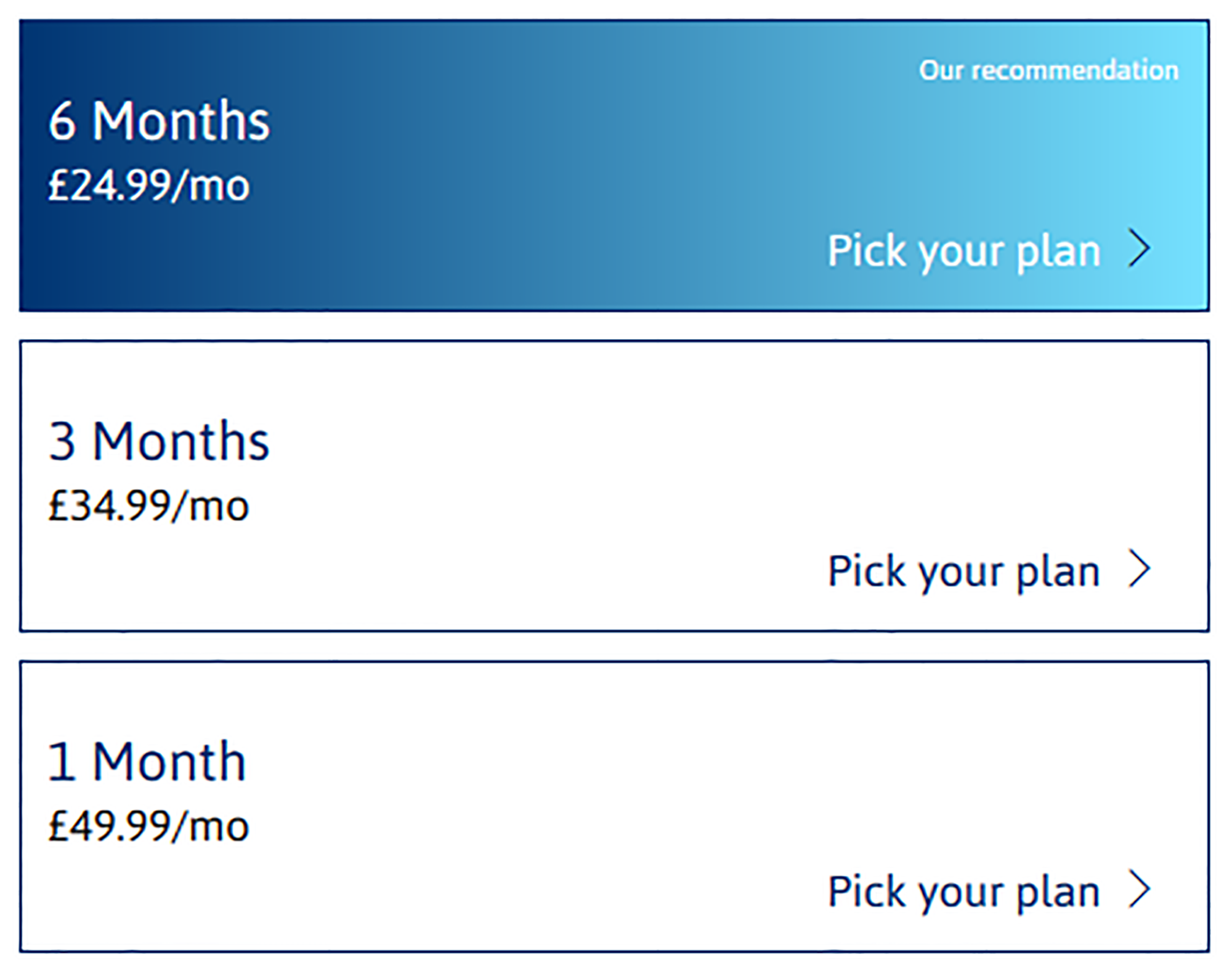
Task: Choose 'Pick your plan' for 3 Months
Action: pyautogui.click(x=963, y=571)
